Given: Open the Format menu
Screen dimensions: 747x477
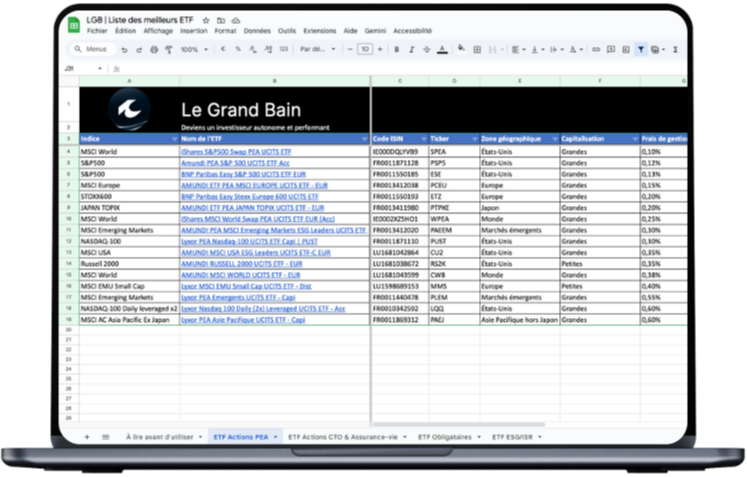Looking at the screenshot, I should (x=225, y=30).
